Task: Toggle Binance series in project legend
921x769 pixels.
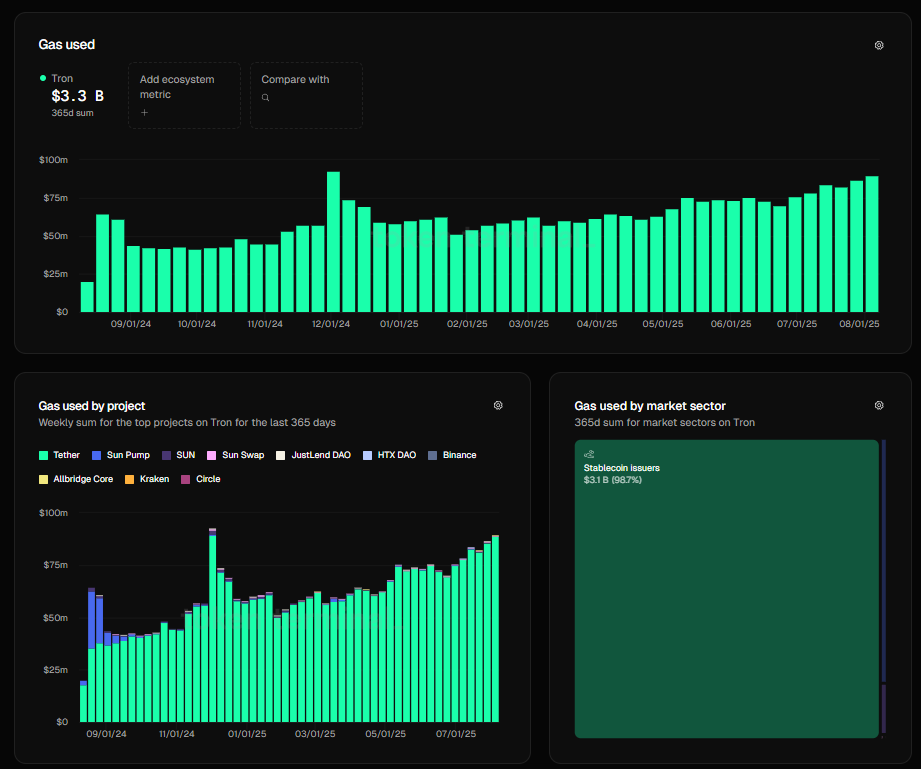Action: click(452, 455)
